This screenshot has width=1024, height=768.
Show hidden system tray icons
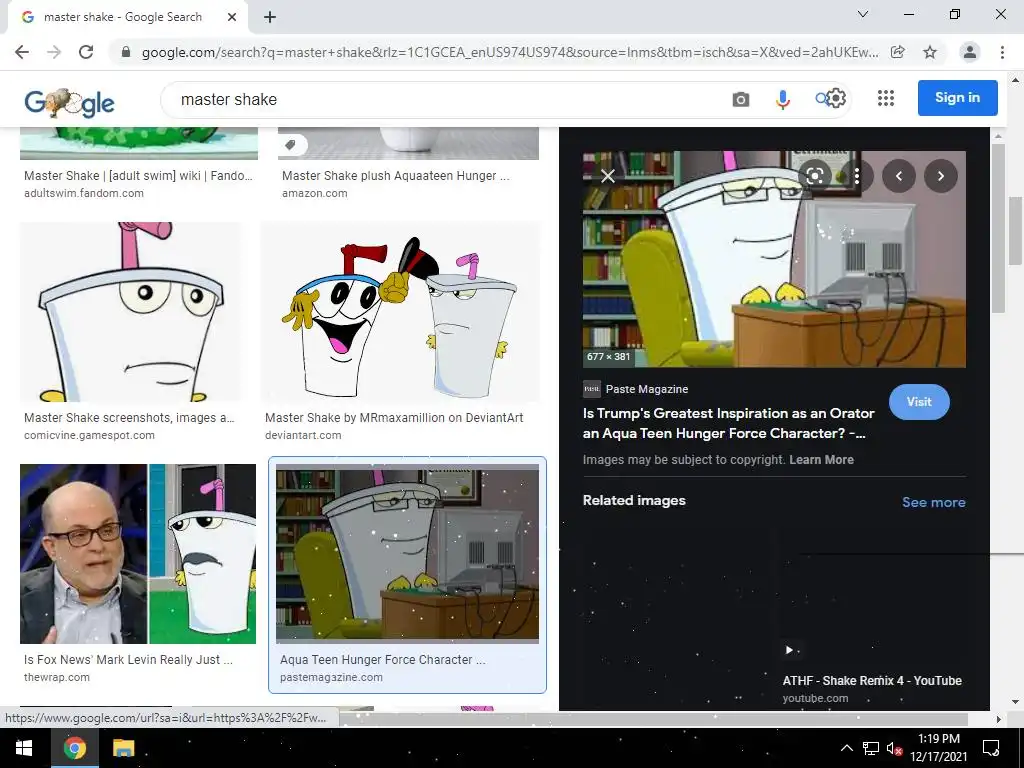pyautogui.click(x=846, y=748)
